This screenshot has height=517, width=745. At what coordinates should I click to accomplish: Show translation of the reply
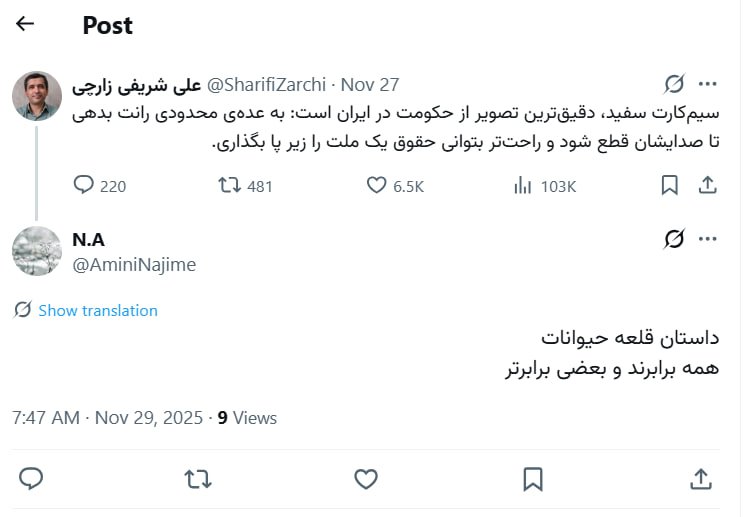coord(97,310)
